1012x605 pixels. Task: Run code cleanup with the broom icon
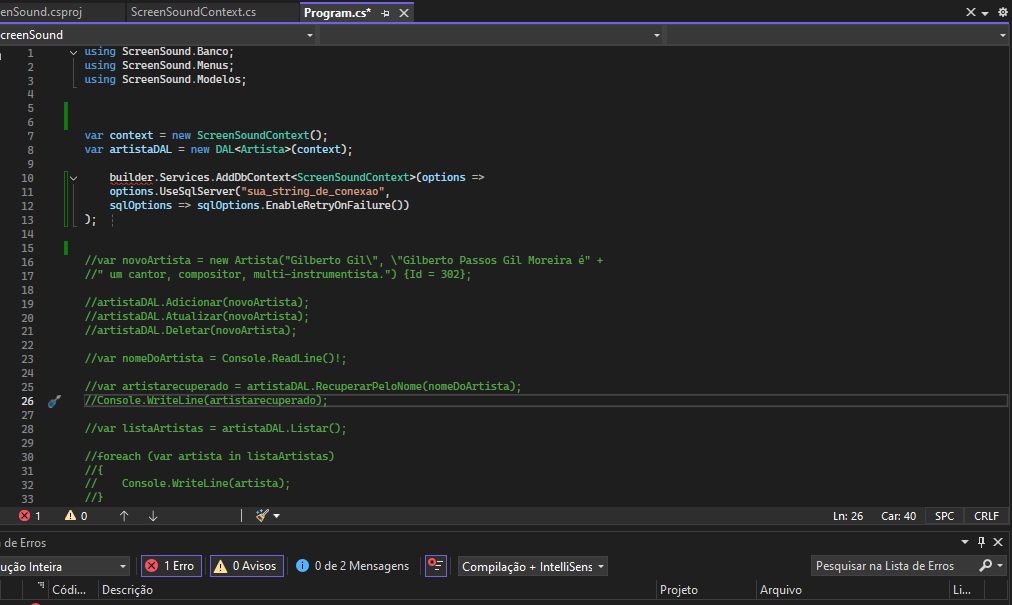coord(262,515)
